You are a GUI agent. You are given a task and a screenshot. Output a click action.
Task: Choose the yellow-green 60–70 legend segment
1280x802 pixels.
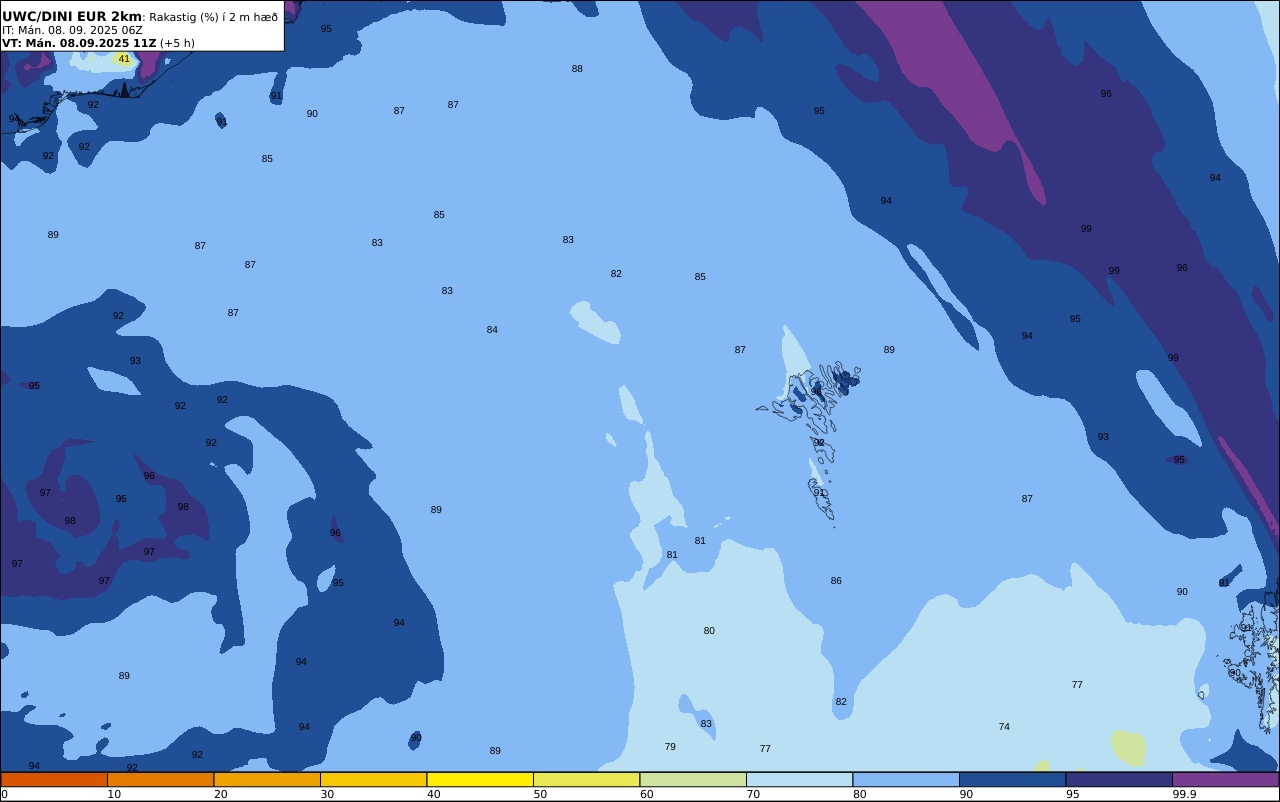click(x=693, y=779)
